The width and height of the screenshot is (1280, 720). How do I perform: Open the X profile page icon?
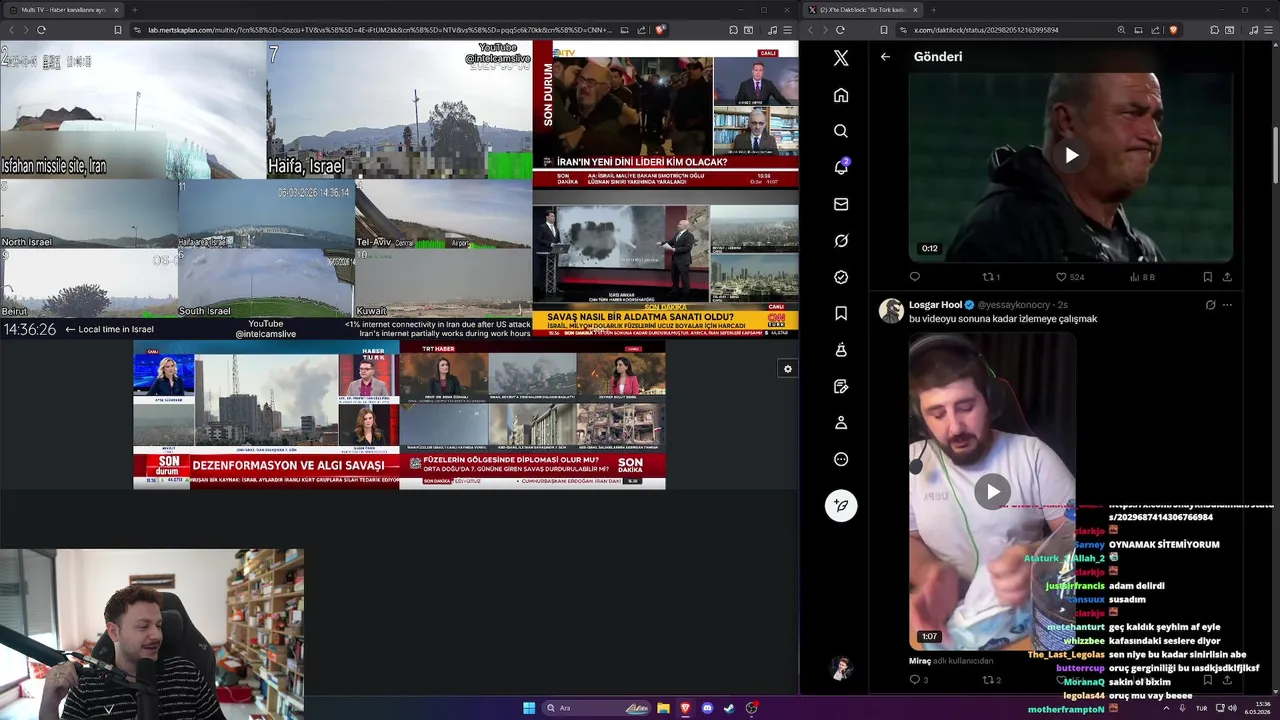coord(841,423)
